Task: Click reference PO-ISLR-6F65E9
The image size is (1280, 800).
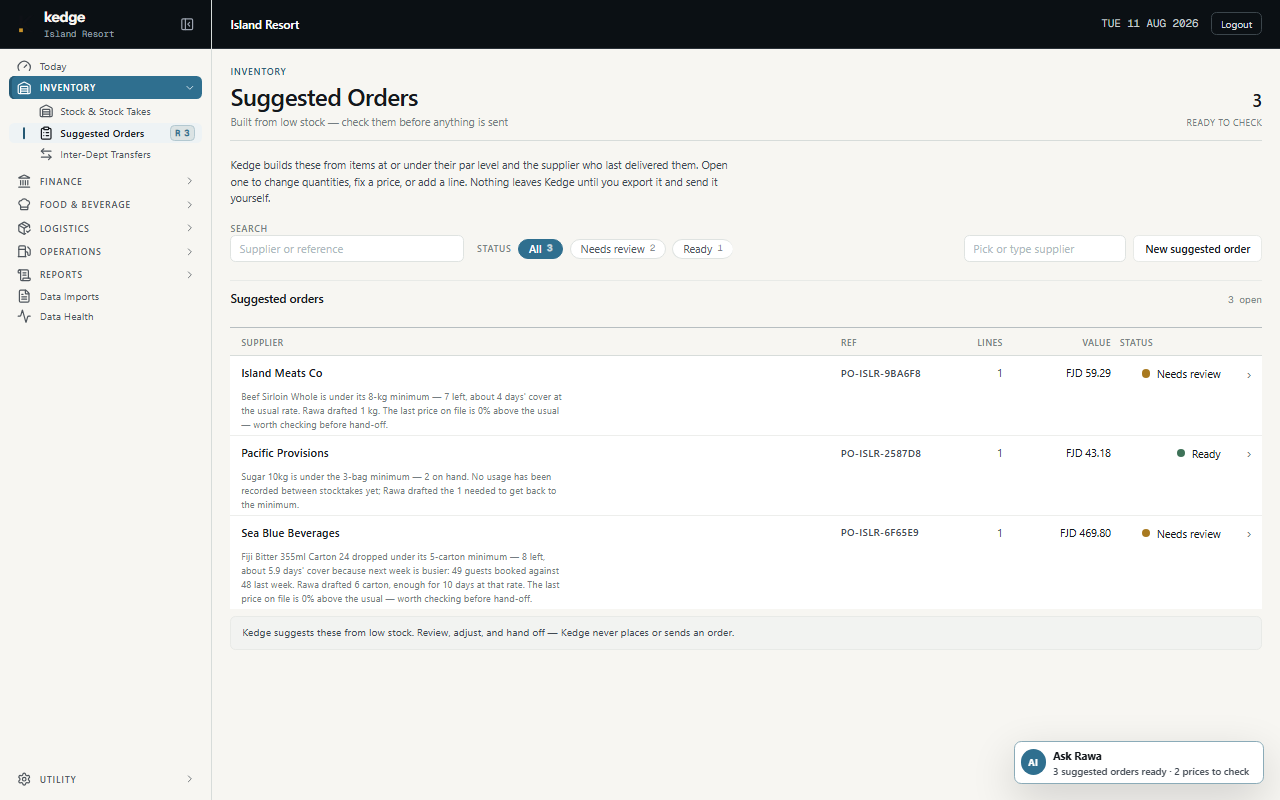Action: (x=880, y=533)
